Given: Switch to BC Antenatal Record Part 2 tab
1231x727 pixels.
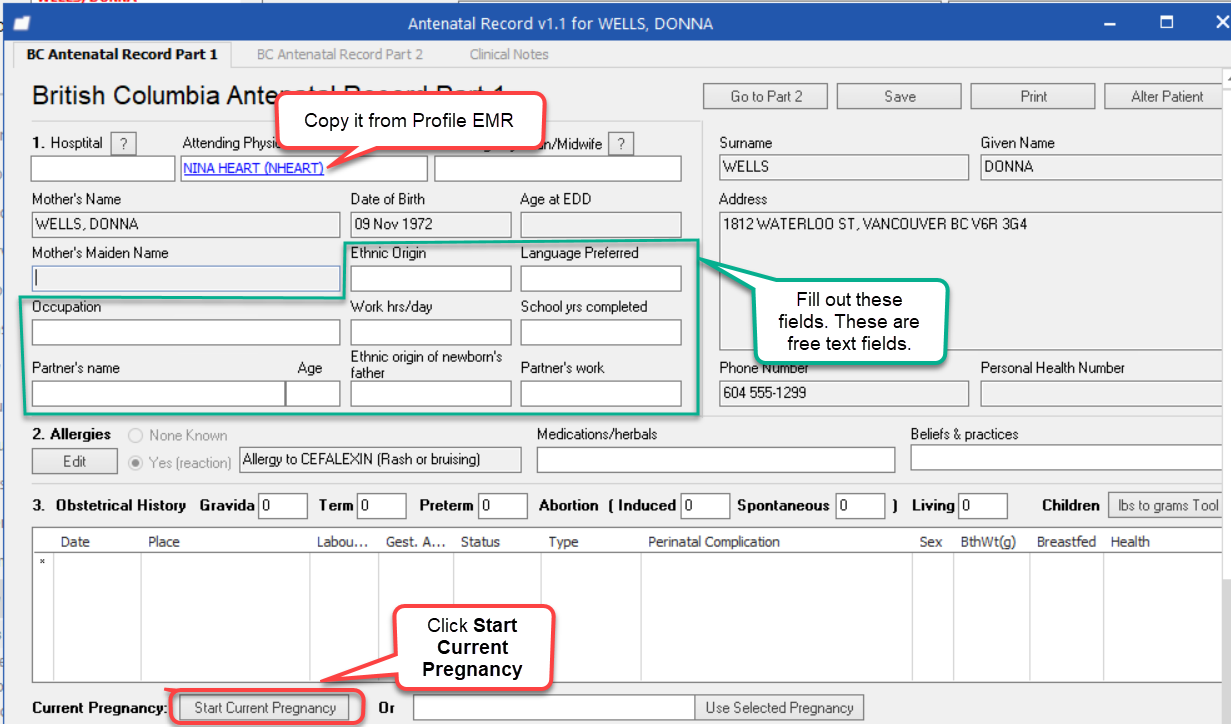Looking at the screenshot, I should (339, 54).
